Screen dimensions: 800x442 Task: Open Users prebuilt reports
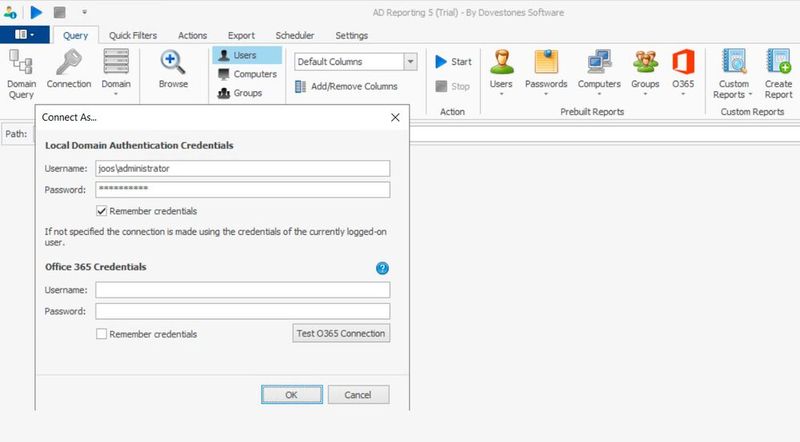point(501,71)
